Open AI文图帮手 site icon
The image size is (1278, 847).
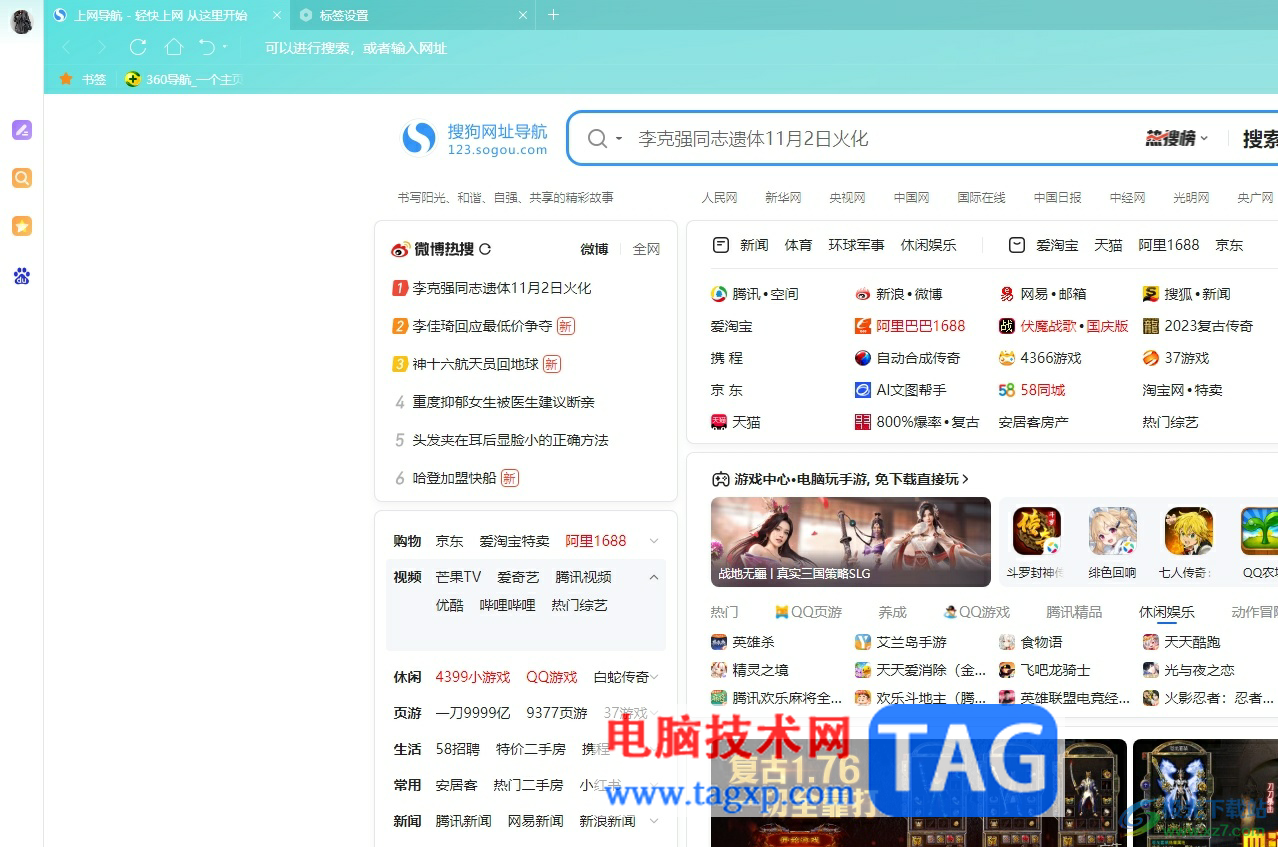point(863,390)
